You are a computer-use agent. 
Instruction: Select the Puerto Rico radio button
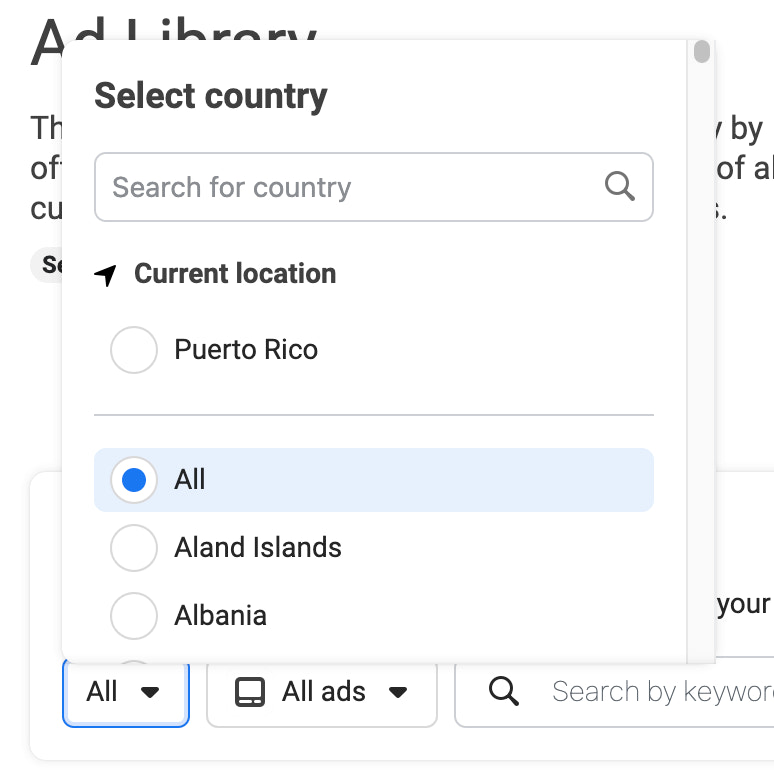pos(134,350)
